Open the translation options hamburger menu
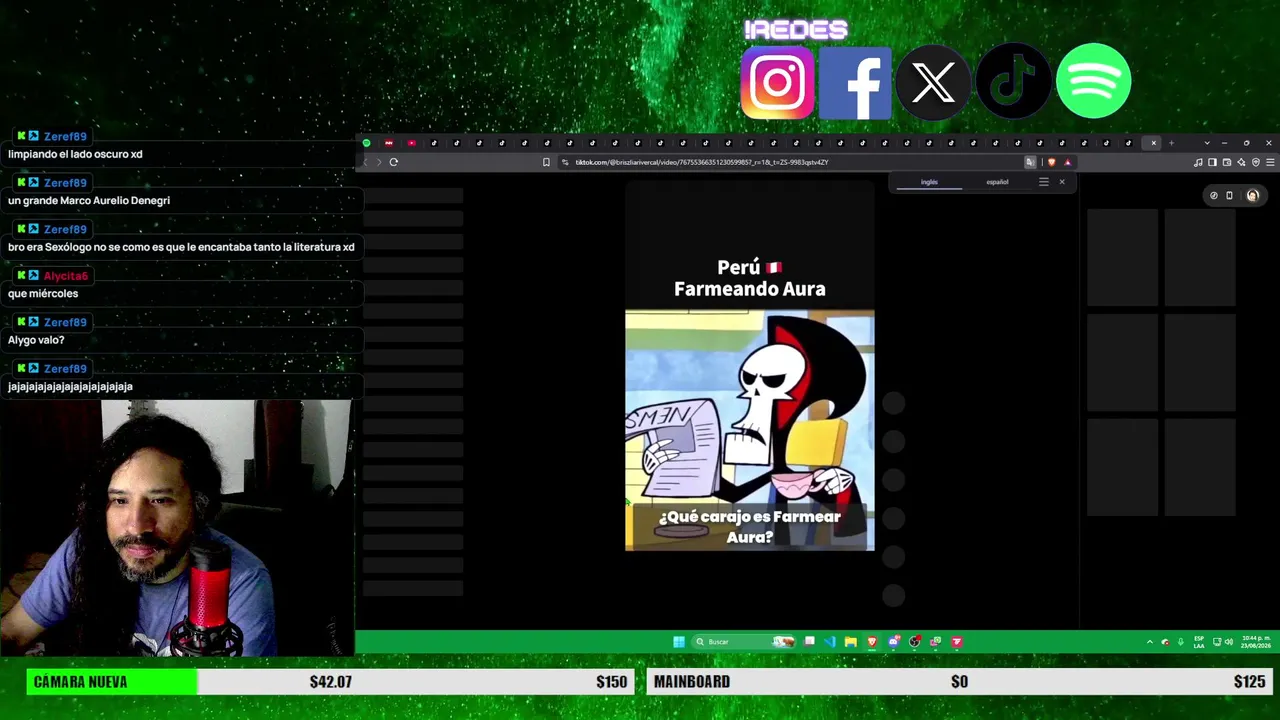 [1044, 182]
